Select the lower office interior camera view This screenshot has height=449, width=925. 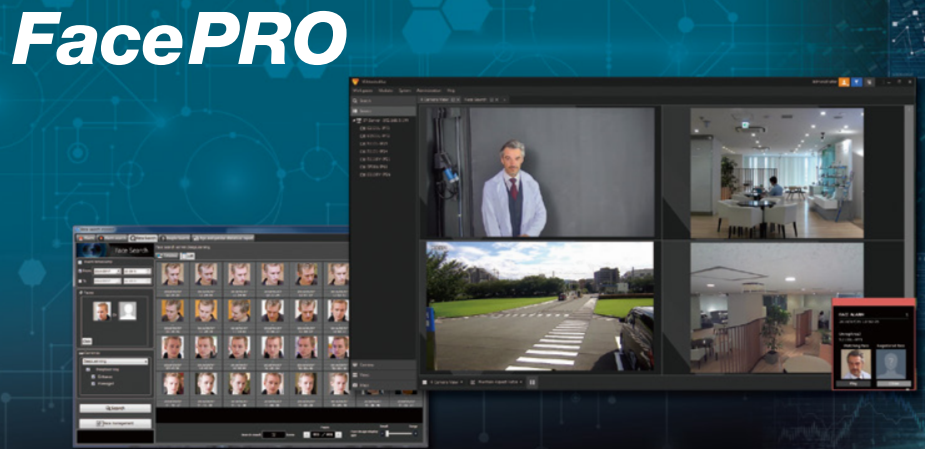[777, 307]
